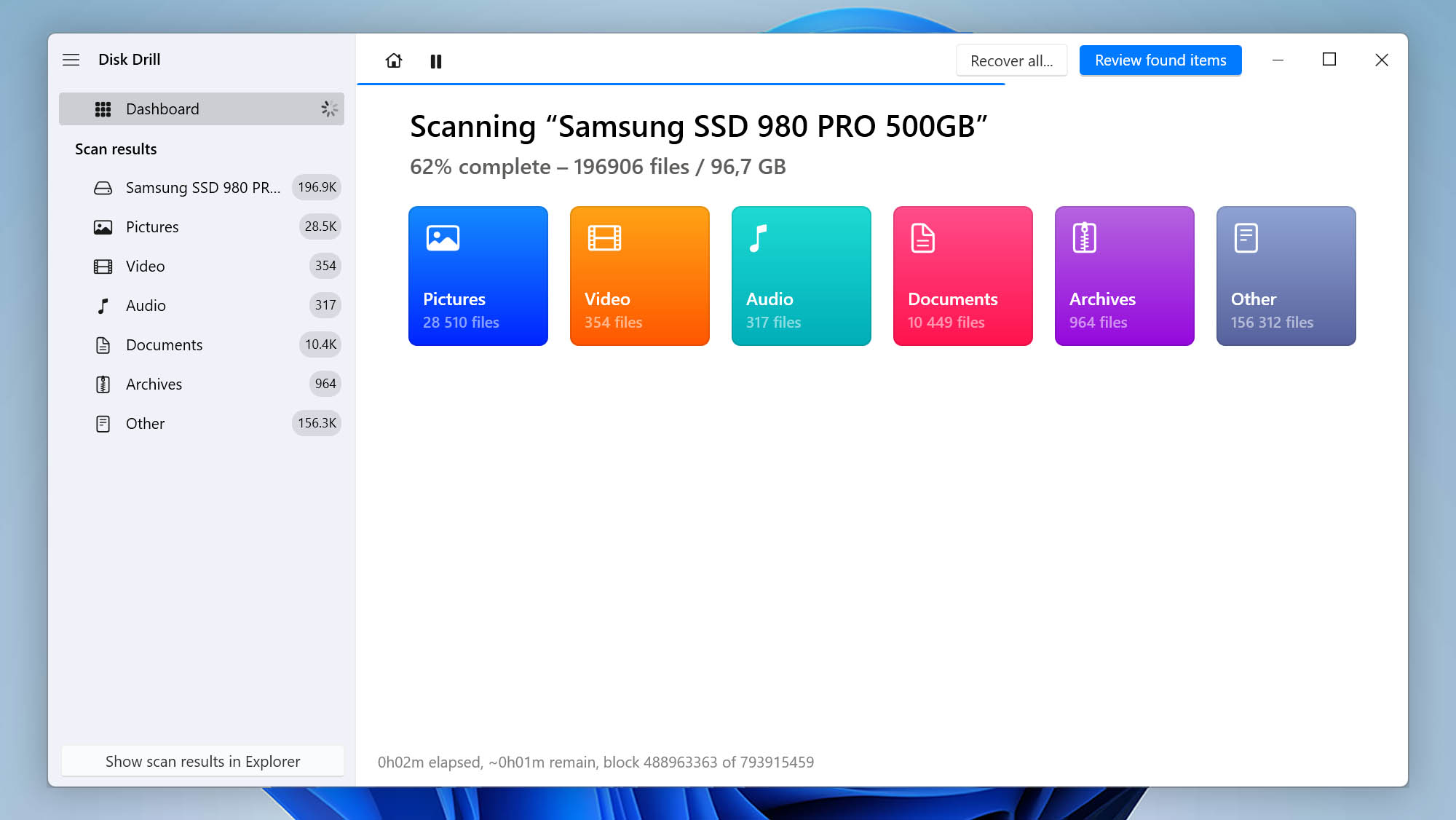The width and height of the screenshot is (1456, 820).
Task: Open the teal Audio 317 files card
Action: [802, 276]
